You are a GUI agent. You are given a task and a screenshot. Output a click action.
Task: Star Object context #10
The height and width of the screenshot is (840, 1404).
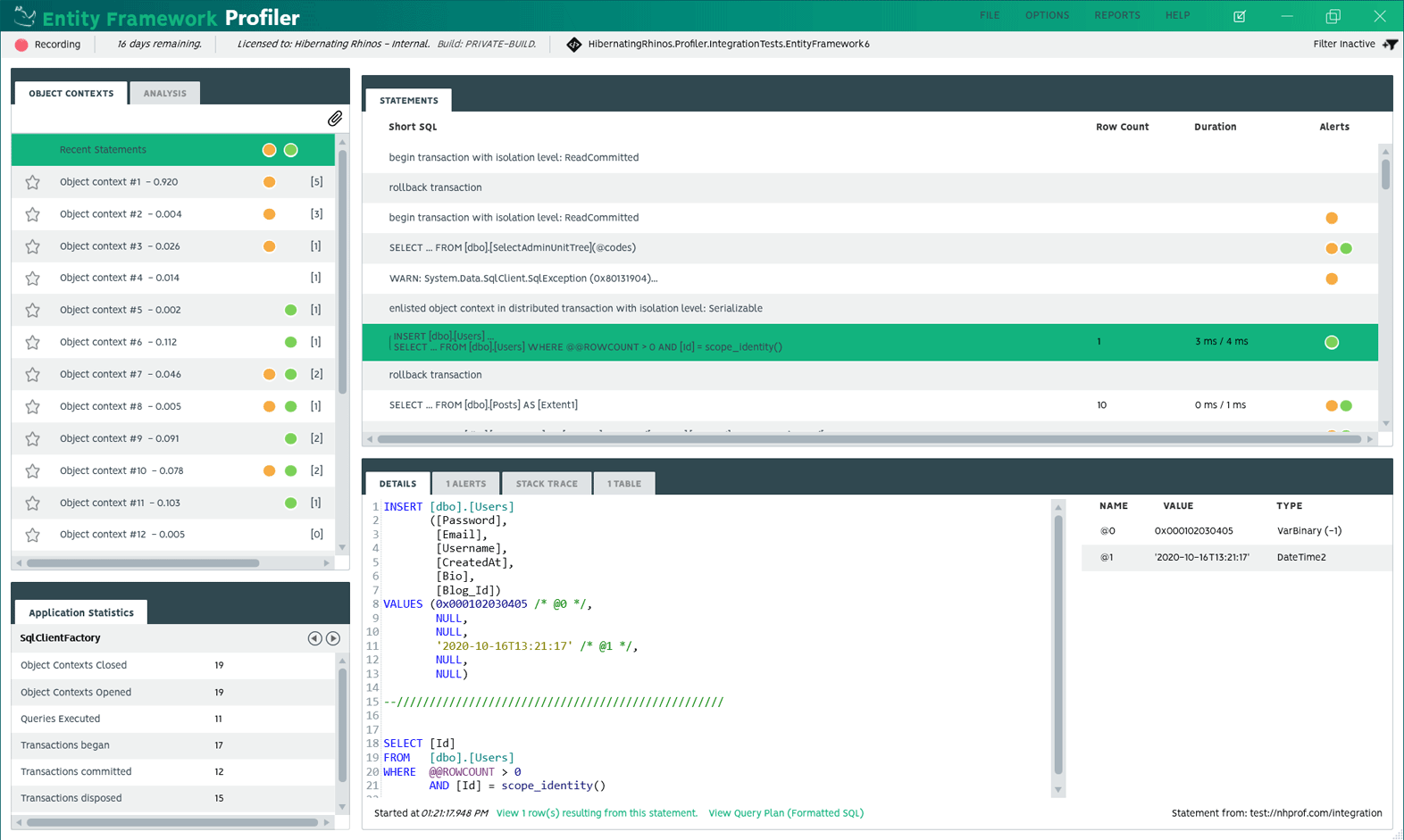pos(33,471)
